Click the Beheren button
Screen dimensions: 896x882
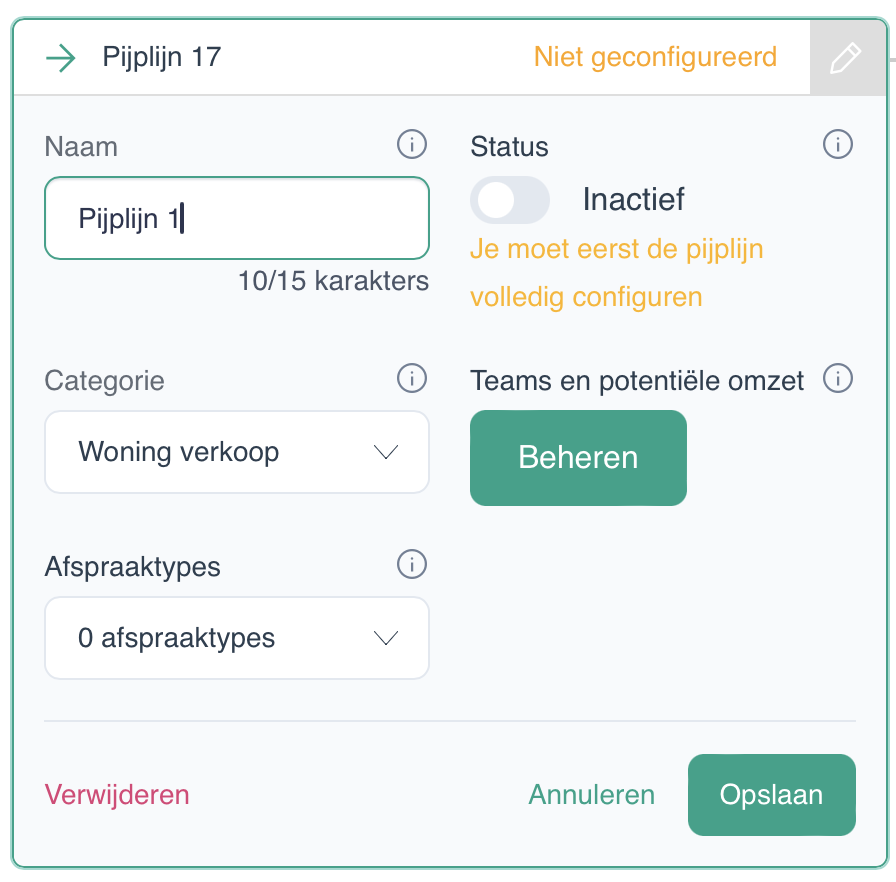[578, 458]
